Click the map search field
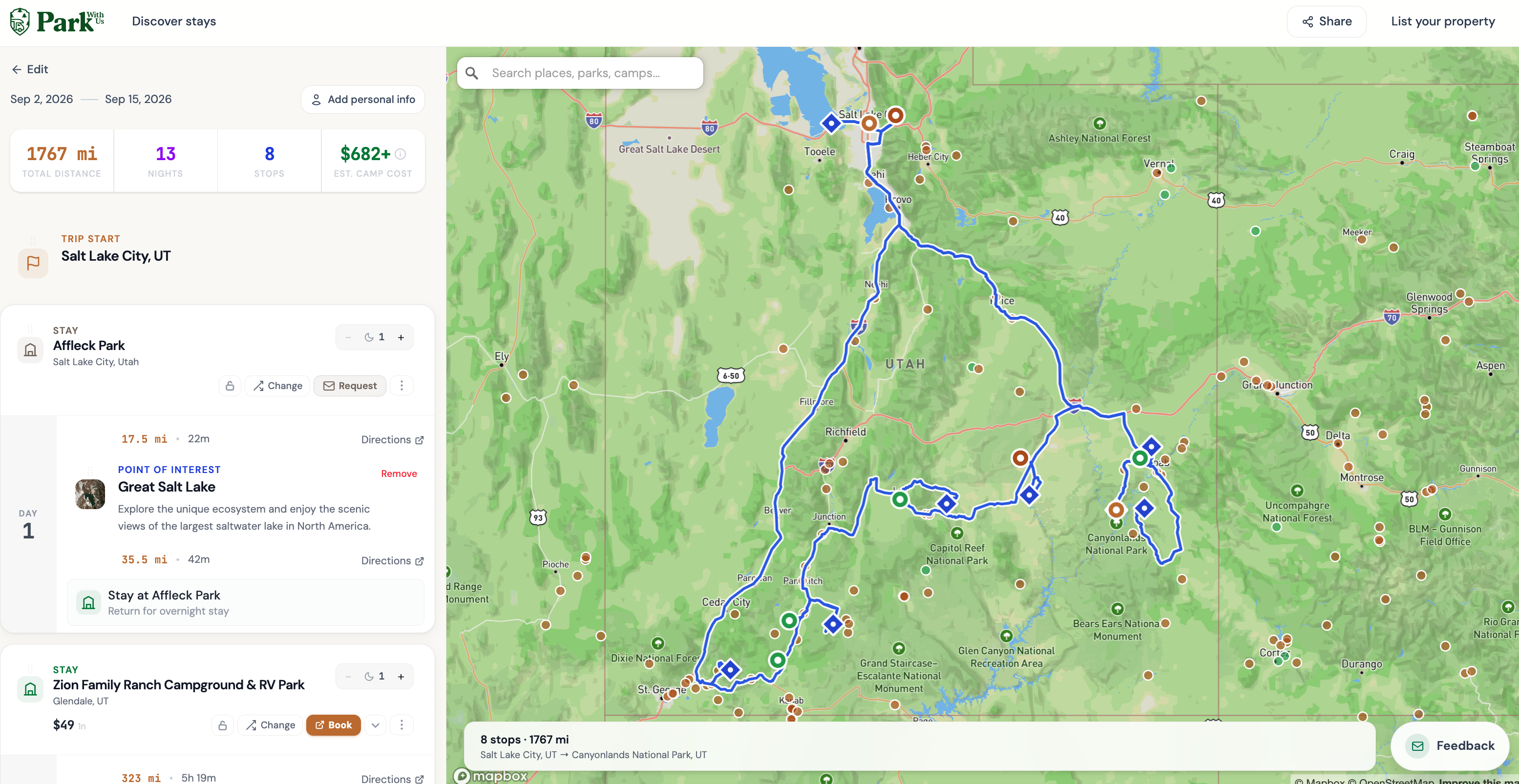The width and height of the screenshot is (1519, 784). click(580, 73)
